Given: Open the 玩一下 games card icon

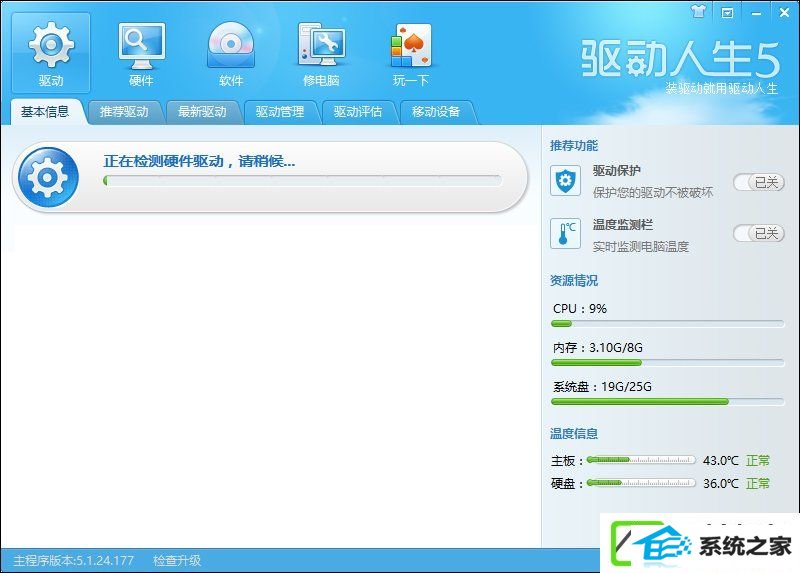Looking at the screenshot, I should pos(411,53).
